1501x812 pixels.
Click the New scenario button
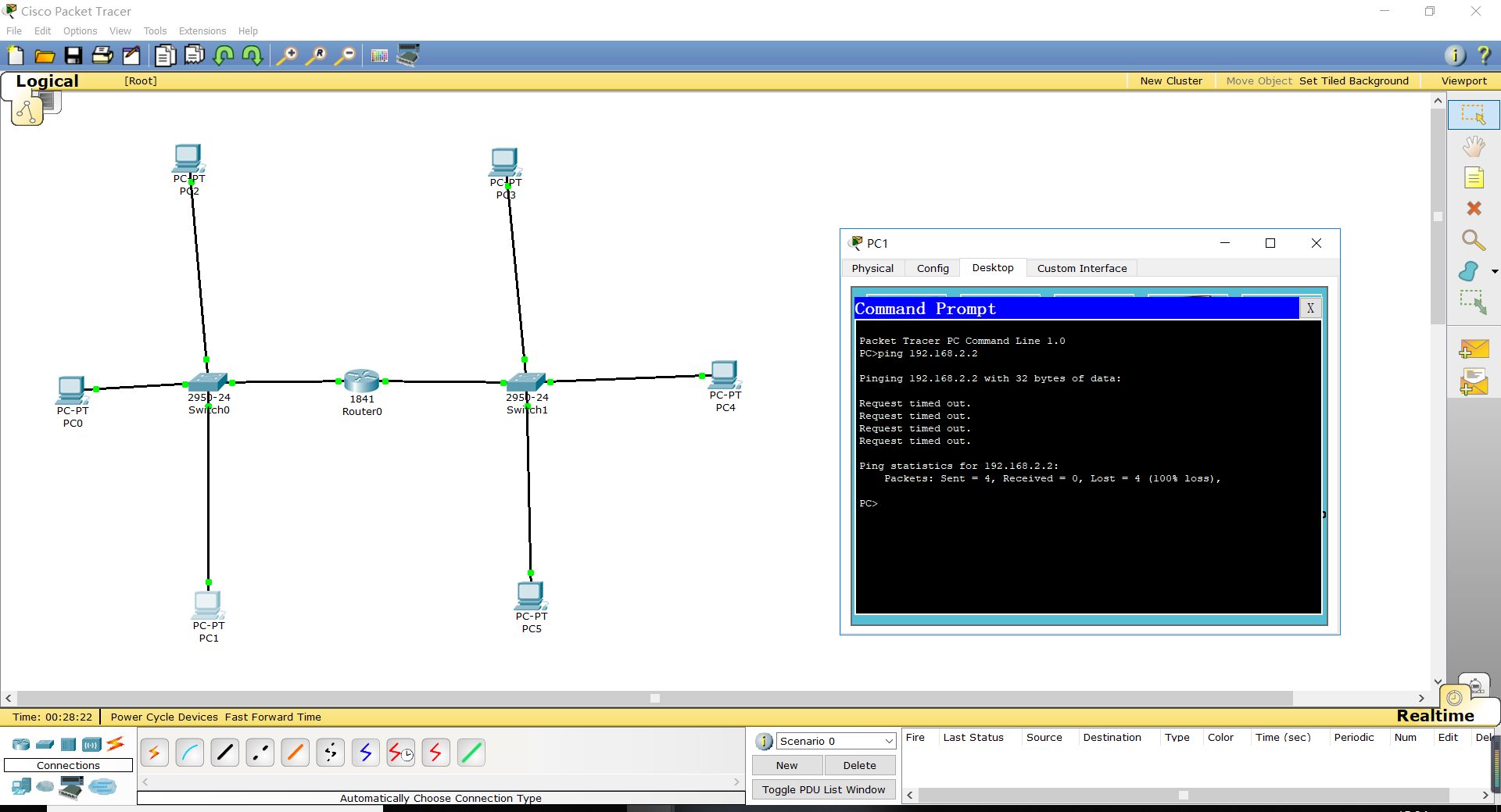(x=787, y=765)
